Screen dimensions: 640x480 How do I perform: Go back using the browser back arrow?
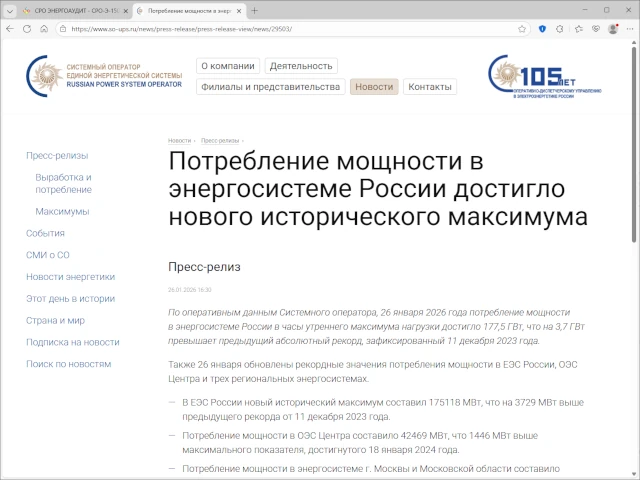[x=10, y=29]
